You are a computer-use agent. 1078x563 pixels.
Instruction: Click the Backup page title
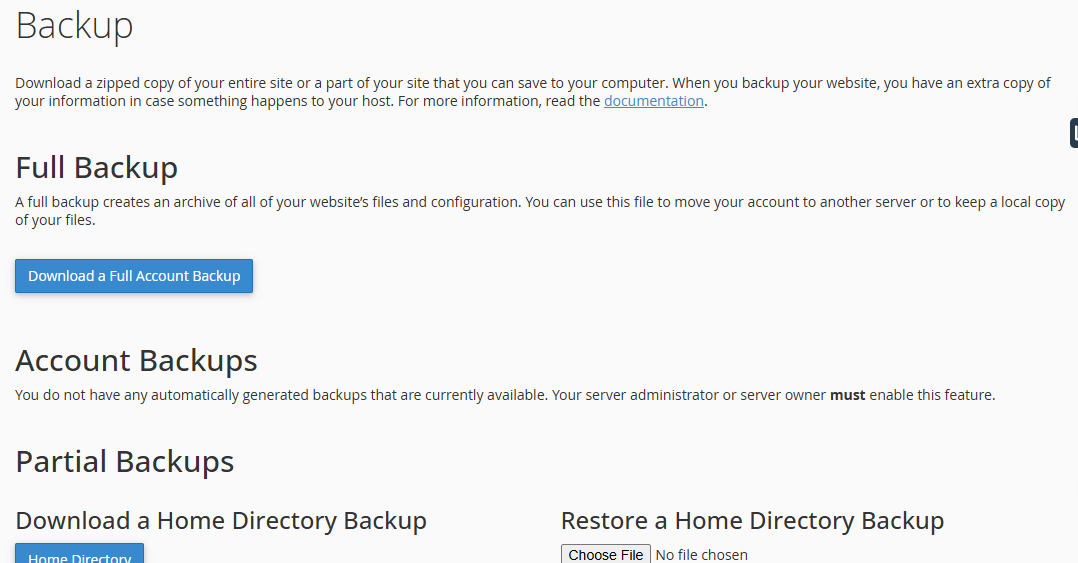point(74,27)
